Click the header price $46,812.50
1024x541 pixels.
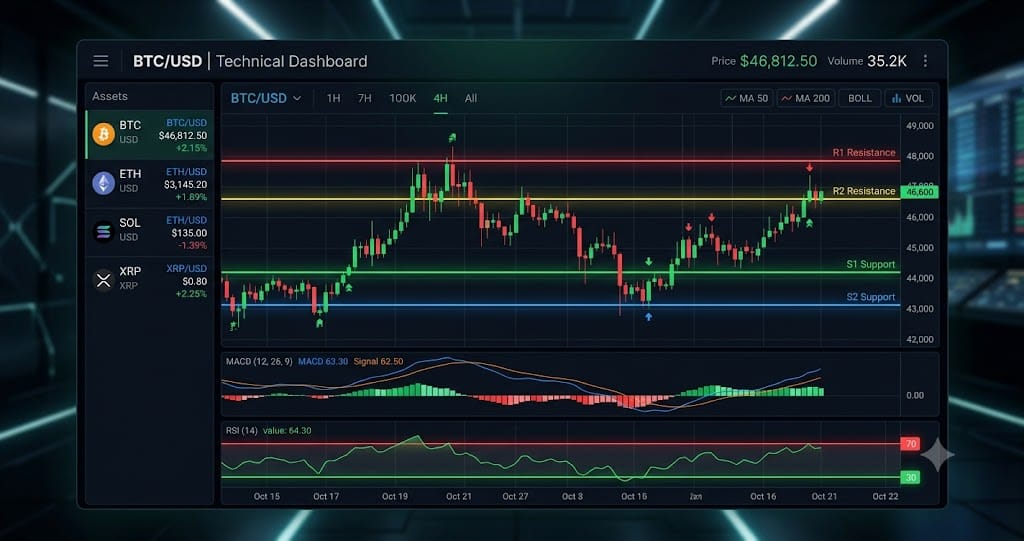click(x=778, y=61)
